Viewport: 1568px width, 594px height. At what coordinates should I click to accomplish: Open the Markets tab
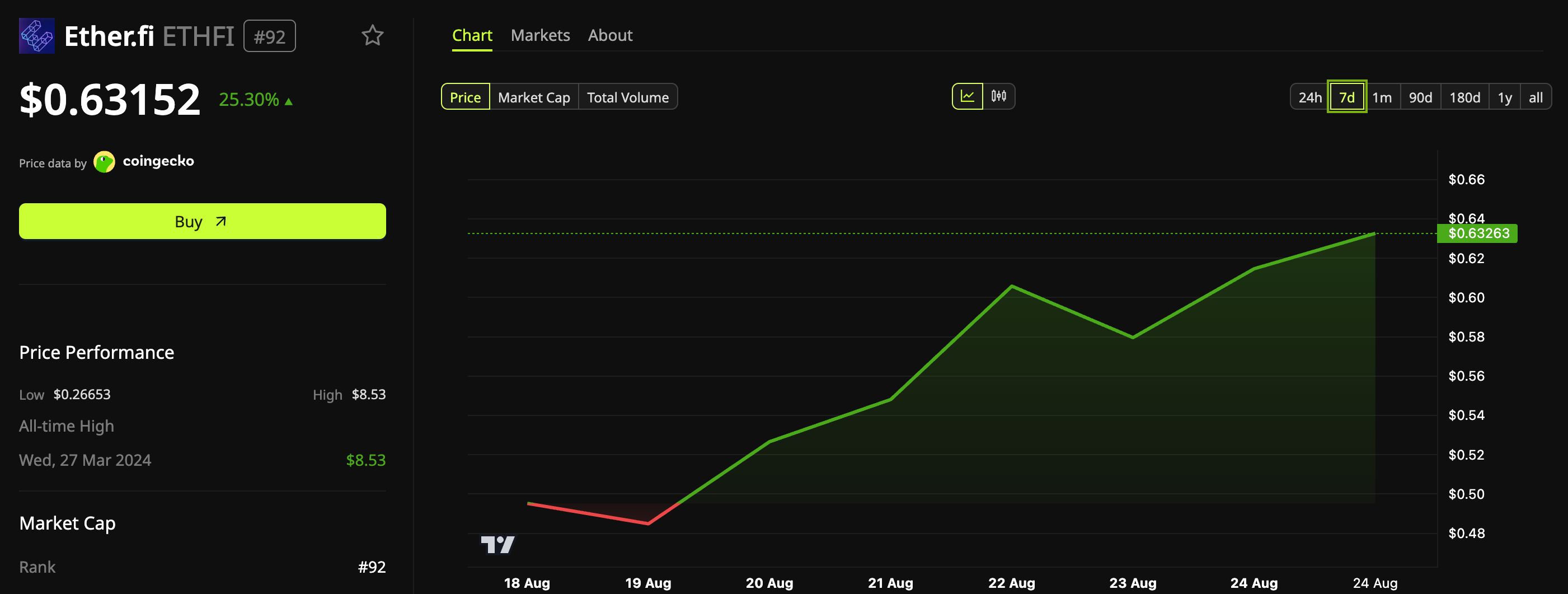(x=541, y=35)
